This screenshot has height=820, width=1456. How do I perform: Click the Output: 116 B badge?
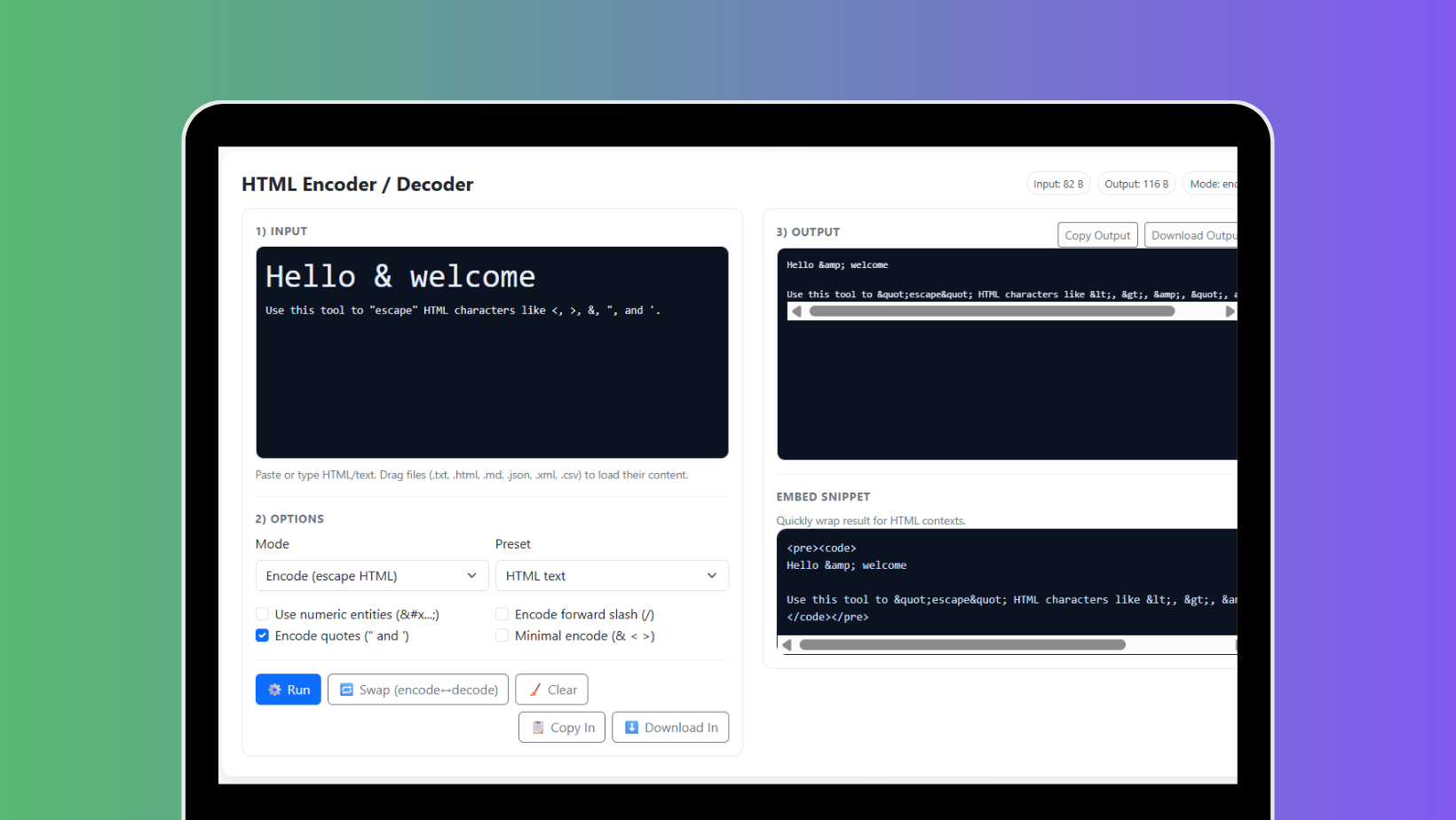pyautogui.click(x=1136, y=183)
